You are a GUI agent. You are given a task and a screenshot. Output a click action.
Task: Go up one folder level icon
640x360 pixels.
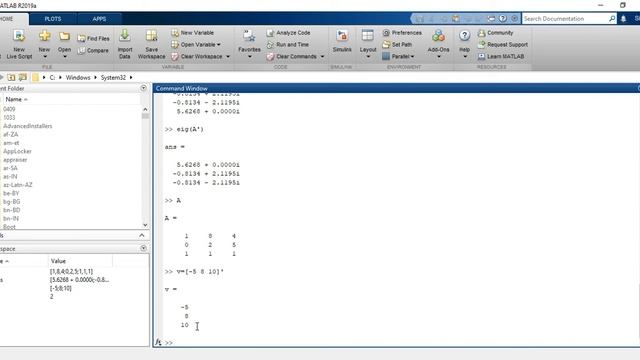[x=11, y=77]
